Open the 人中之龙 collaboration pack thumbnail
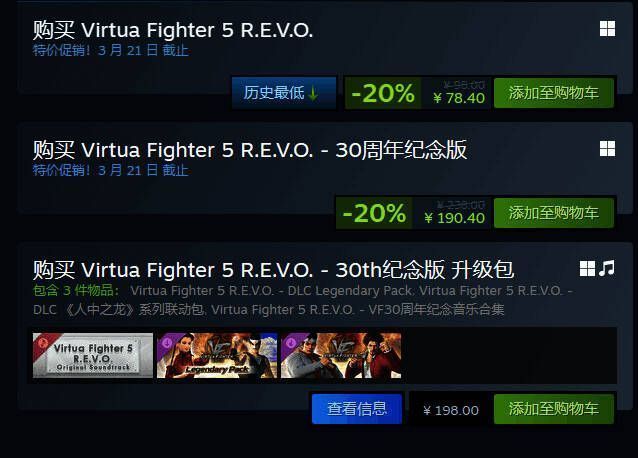 click(341, 355)
